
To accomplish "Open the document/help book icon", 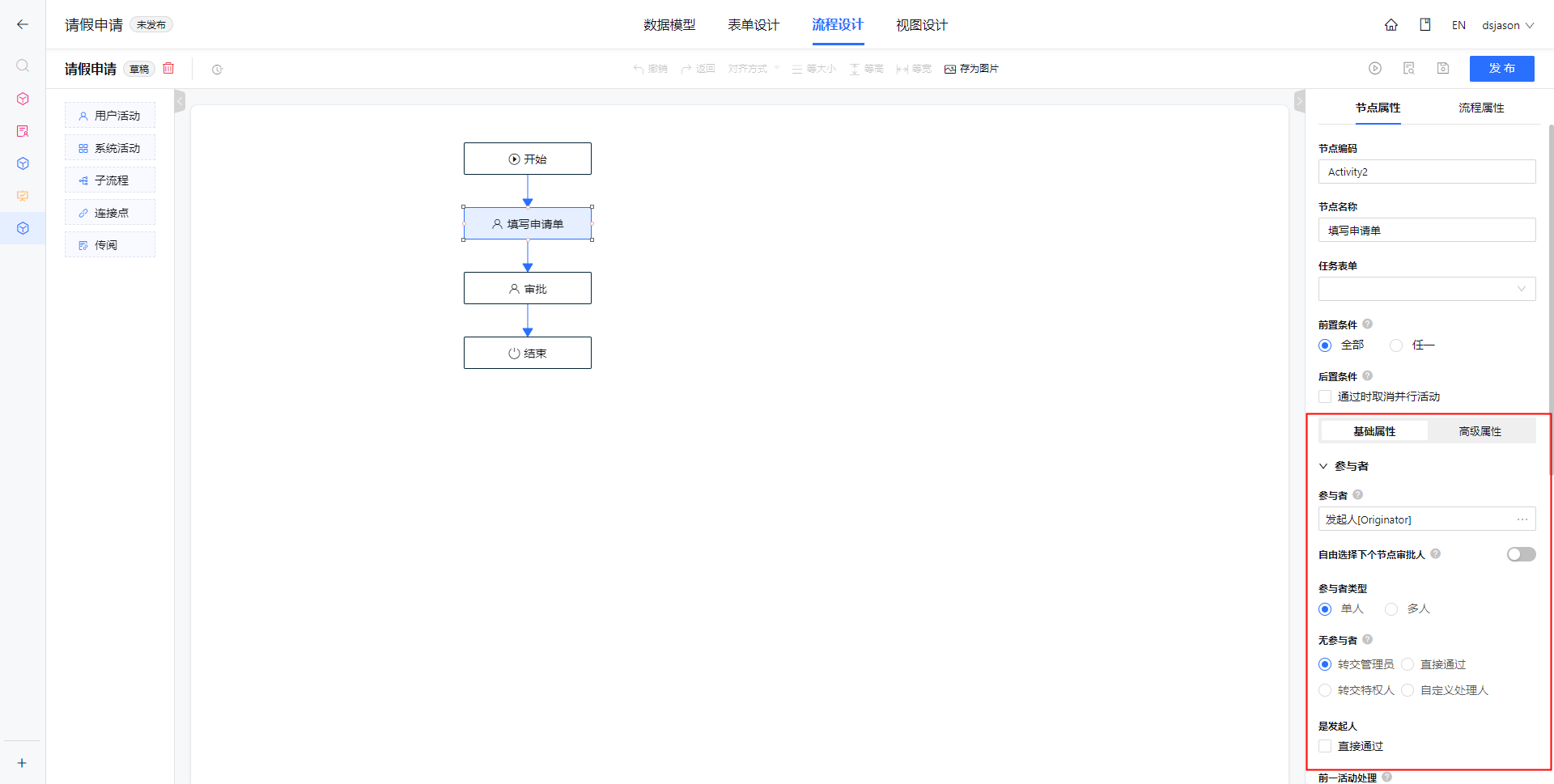I will [1425, 25].
